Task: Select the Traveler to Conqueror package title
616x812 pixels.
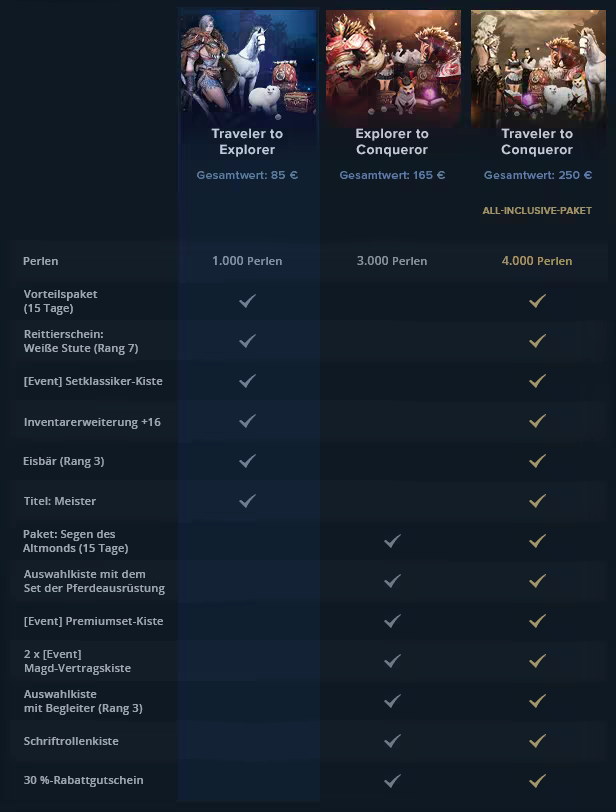Action: pos(537,142)
